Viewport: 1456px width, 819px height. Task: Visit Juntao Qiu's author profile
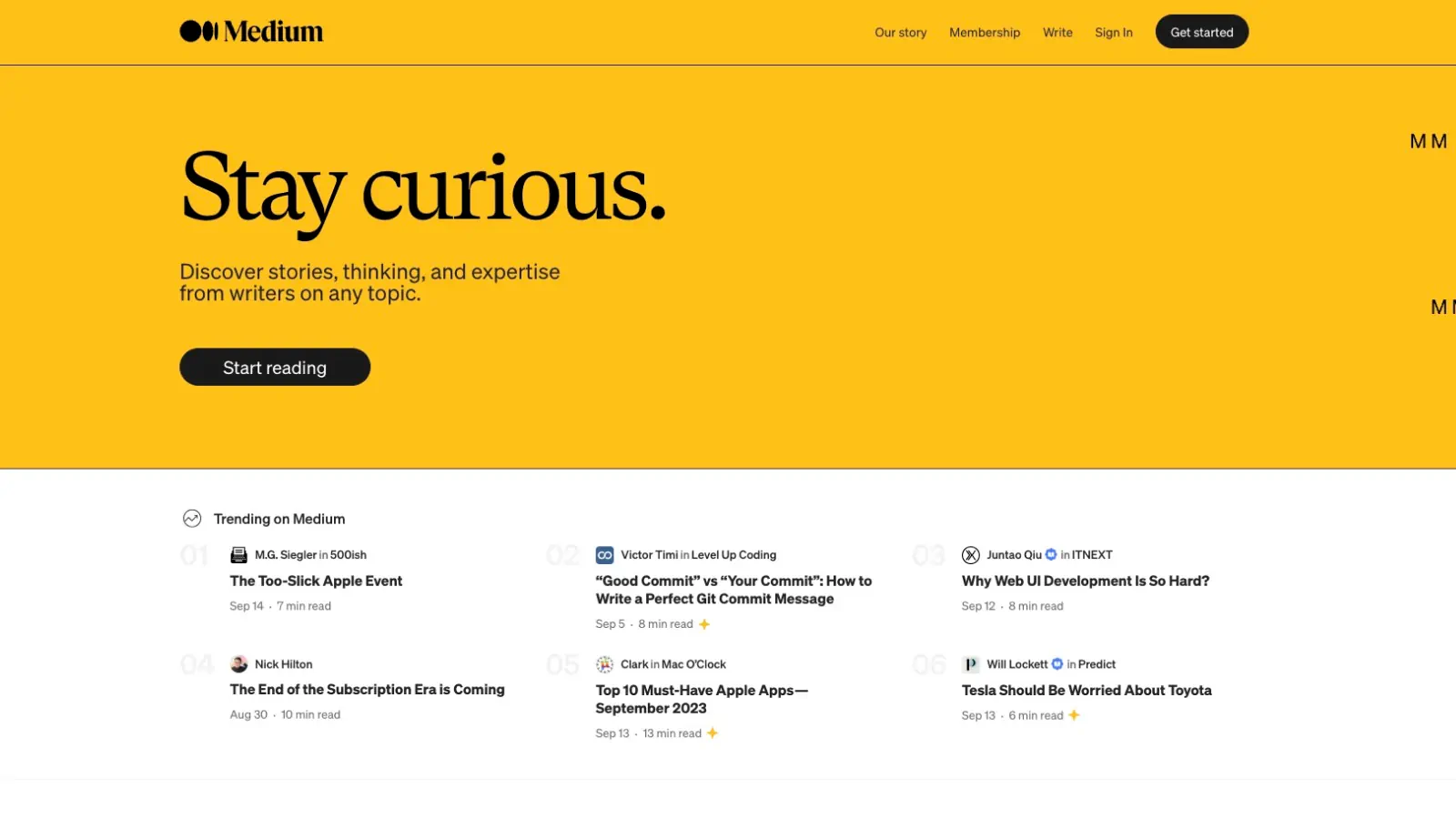tap(1014, 555)
